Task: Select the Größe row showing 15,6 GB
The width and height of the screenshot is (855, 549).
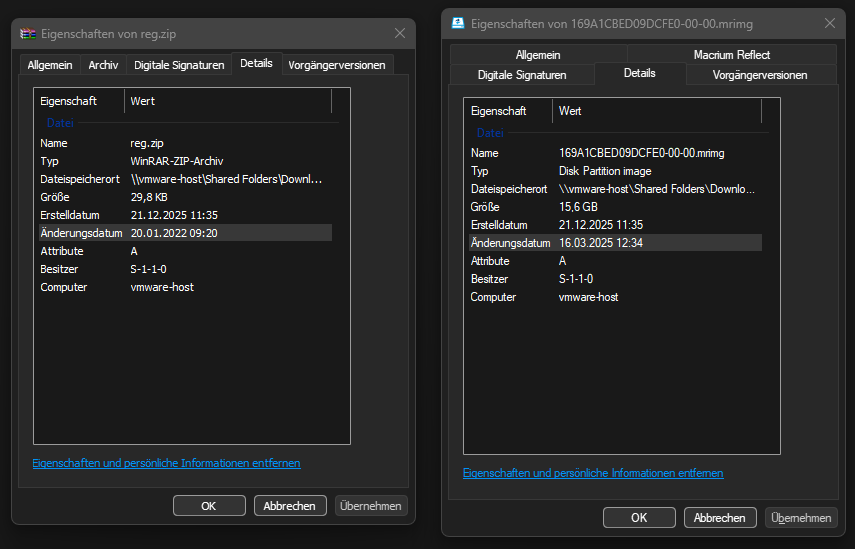Action: [x=612, y=207]
